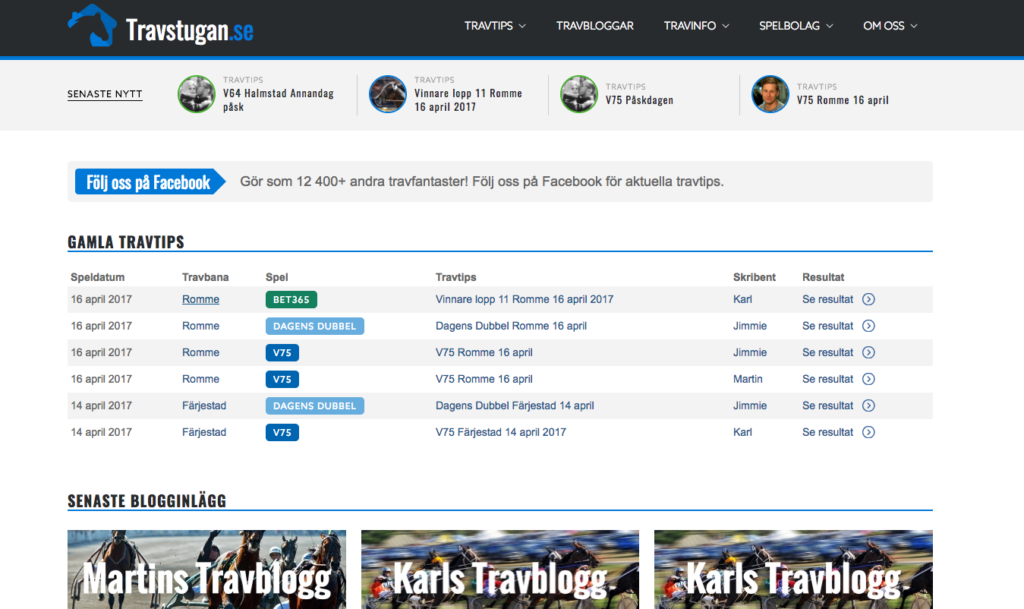Open the V75 Romme 16 april author avatar
This screenshot has height=609, width=1024.
click(x=770, y=94)
